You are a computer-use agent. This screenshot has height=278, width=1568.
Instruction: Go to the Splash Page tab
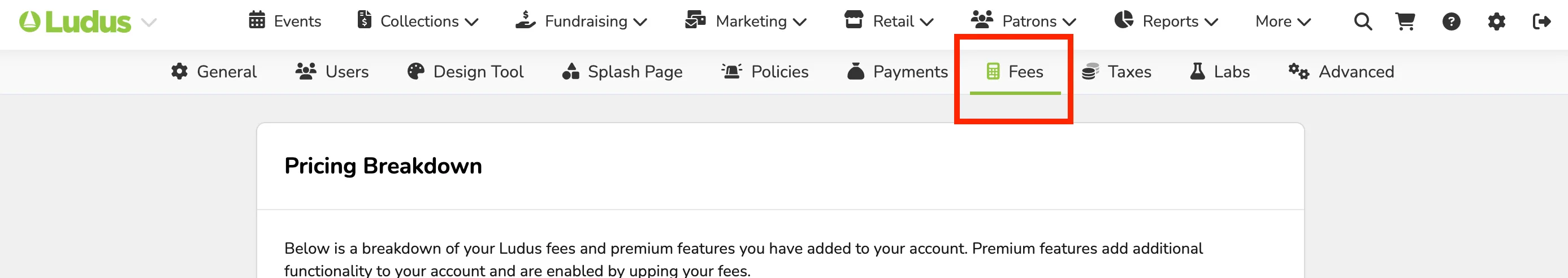pos(622,72)
